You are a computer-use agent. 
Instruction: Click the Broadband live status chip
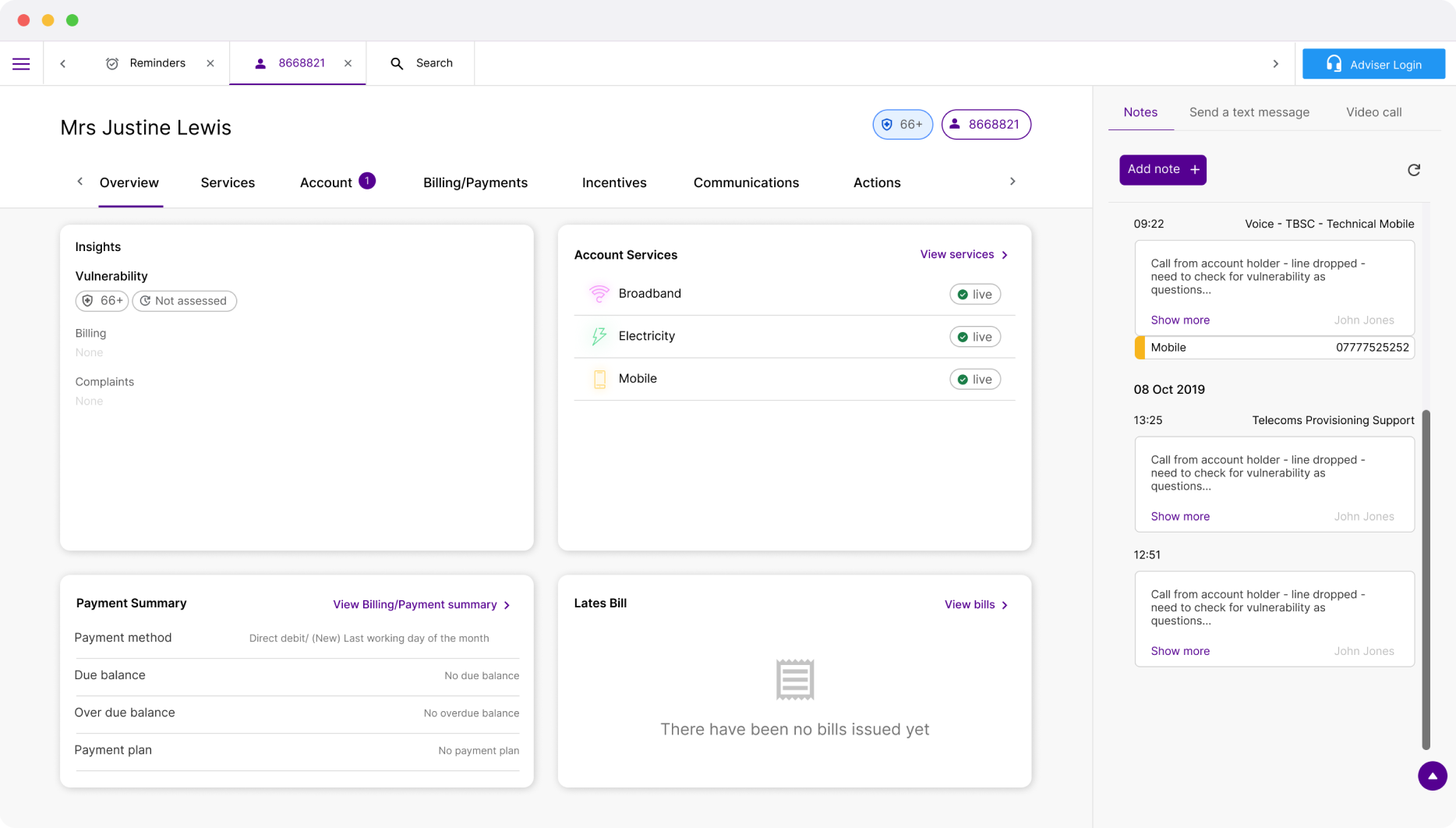pos(975,294)
